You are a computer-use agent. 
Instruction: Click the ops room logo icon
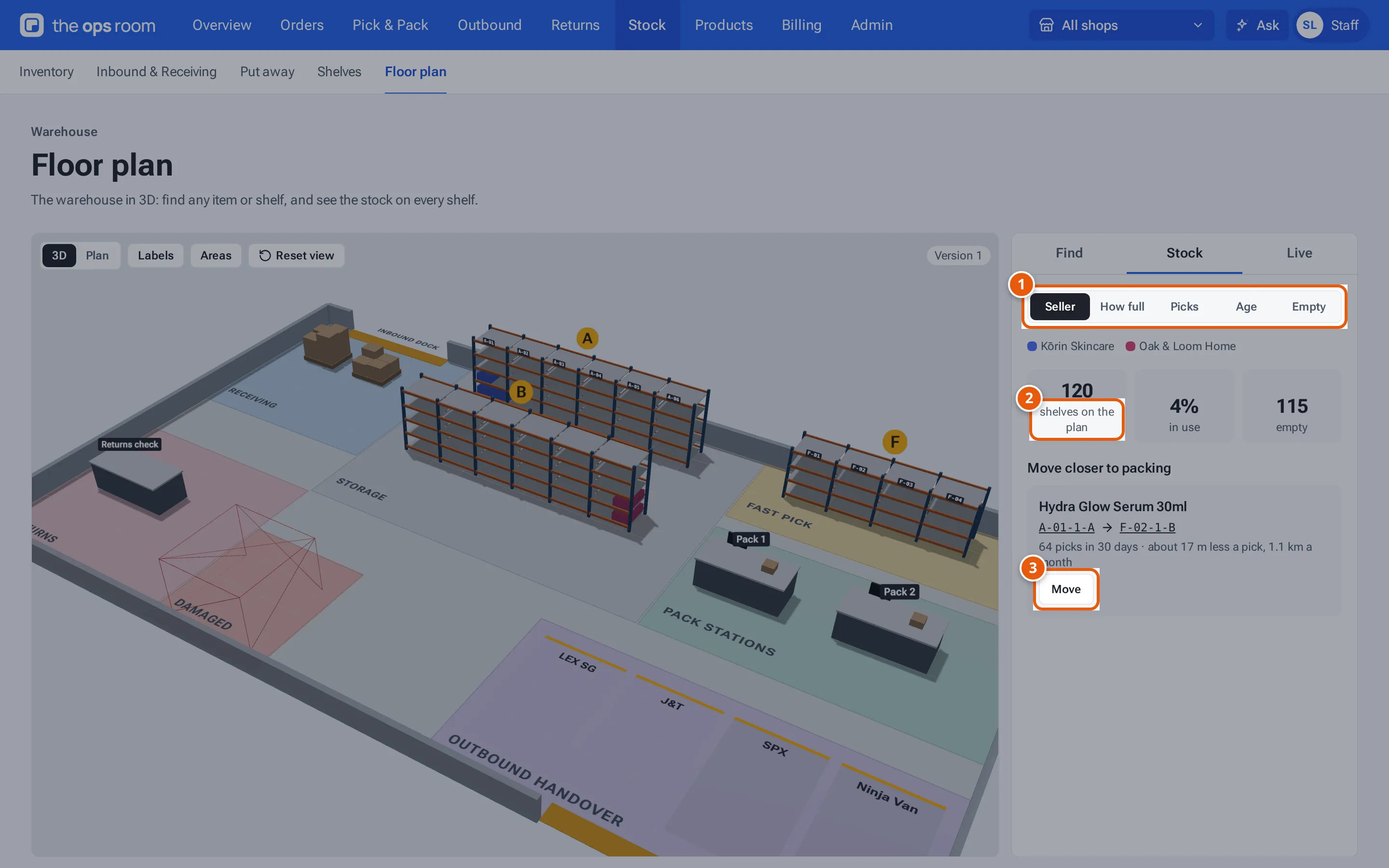[x=31, y=25]
